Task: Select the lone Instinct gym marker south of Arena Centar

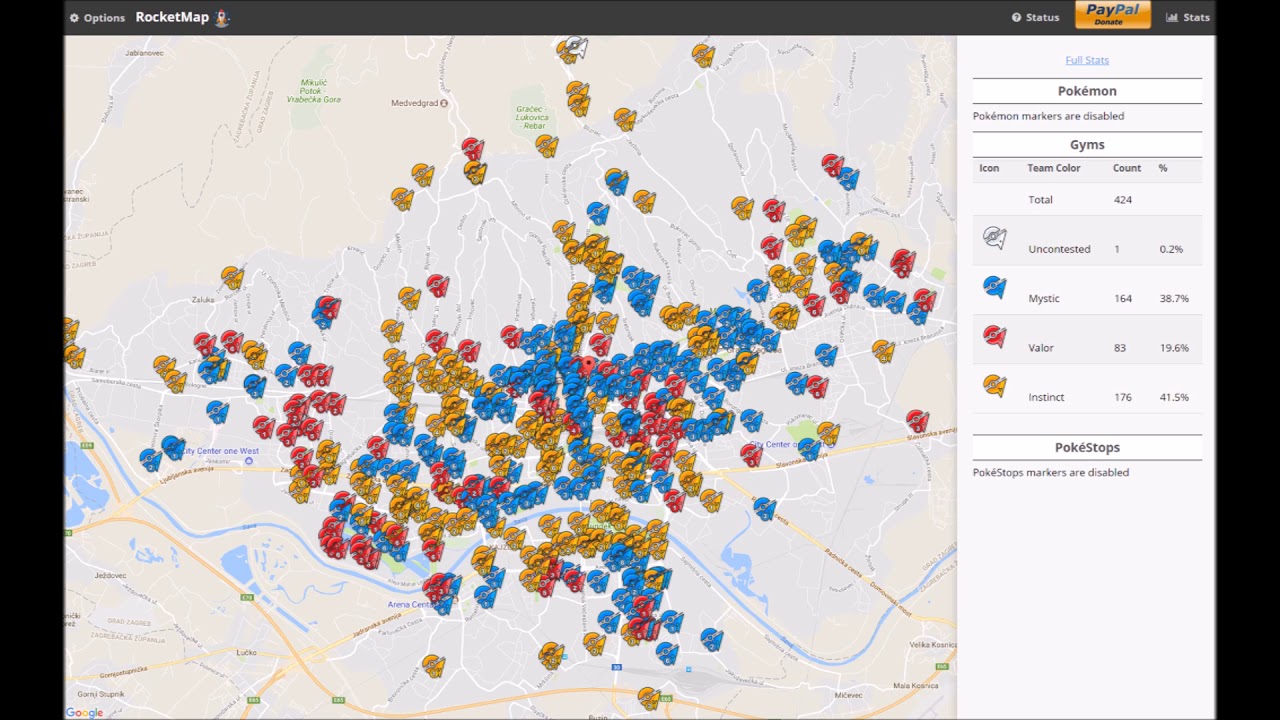Action: coord(433,665)
